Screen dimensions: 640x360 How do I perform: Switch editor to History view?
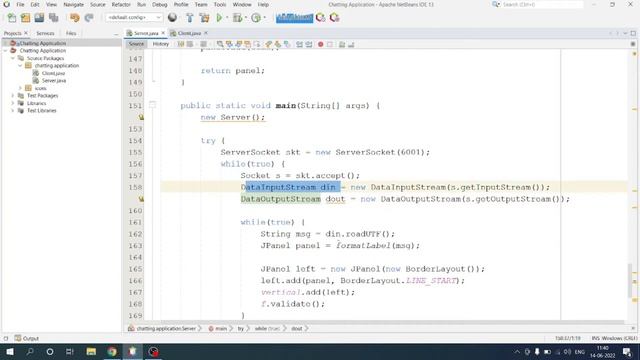click(160, 44)
